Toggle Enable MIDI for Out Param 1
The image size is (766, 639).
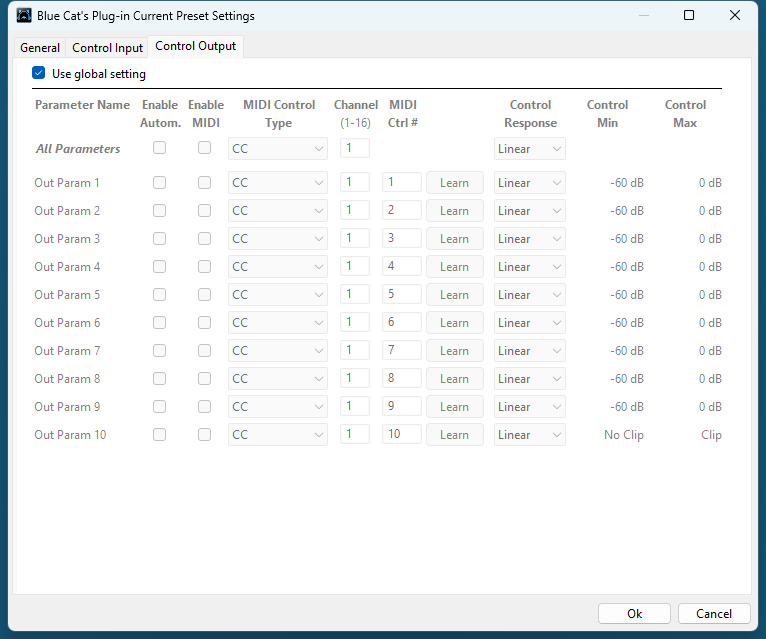pyautogui.click(x=204, y=183)
